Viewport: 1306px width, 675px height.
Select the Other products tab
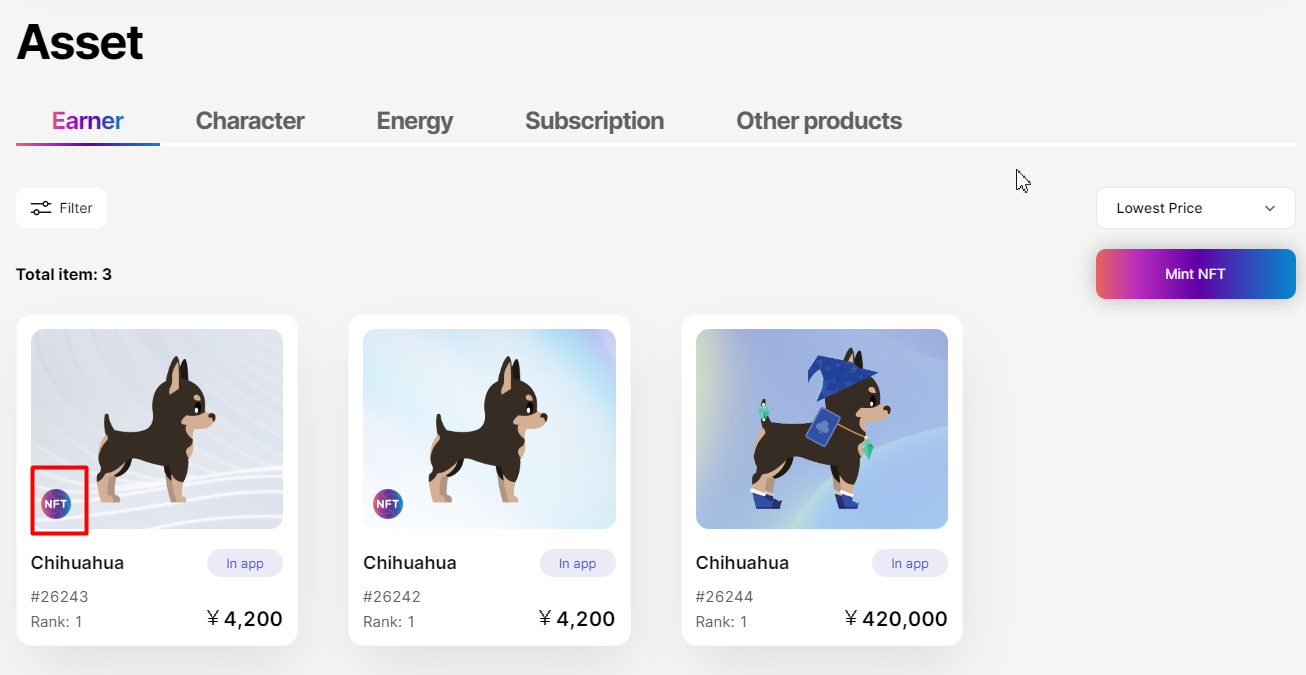[x=819, y=121]
